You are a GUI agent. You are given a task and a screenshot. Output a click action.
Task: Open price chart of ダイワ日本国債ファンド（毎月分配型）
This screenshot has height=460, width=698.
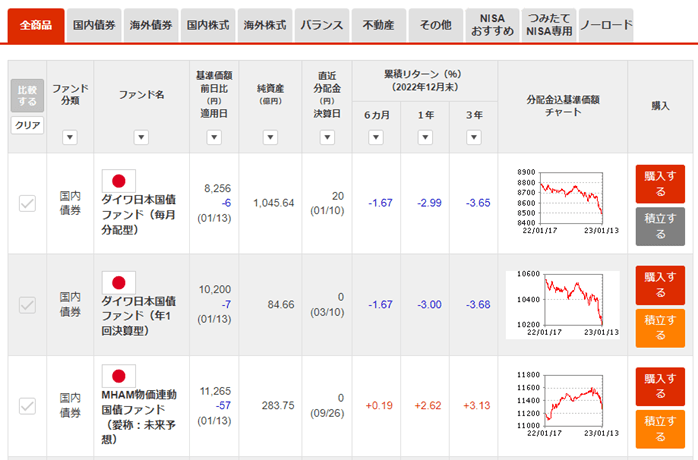561,201
